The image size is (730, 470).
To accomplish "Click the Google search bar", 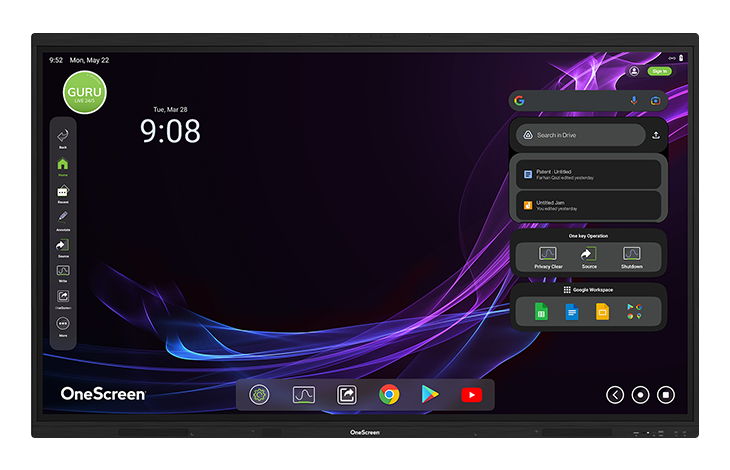I will coord(588,101).
